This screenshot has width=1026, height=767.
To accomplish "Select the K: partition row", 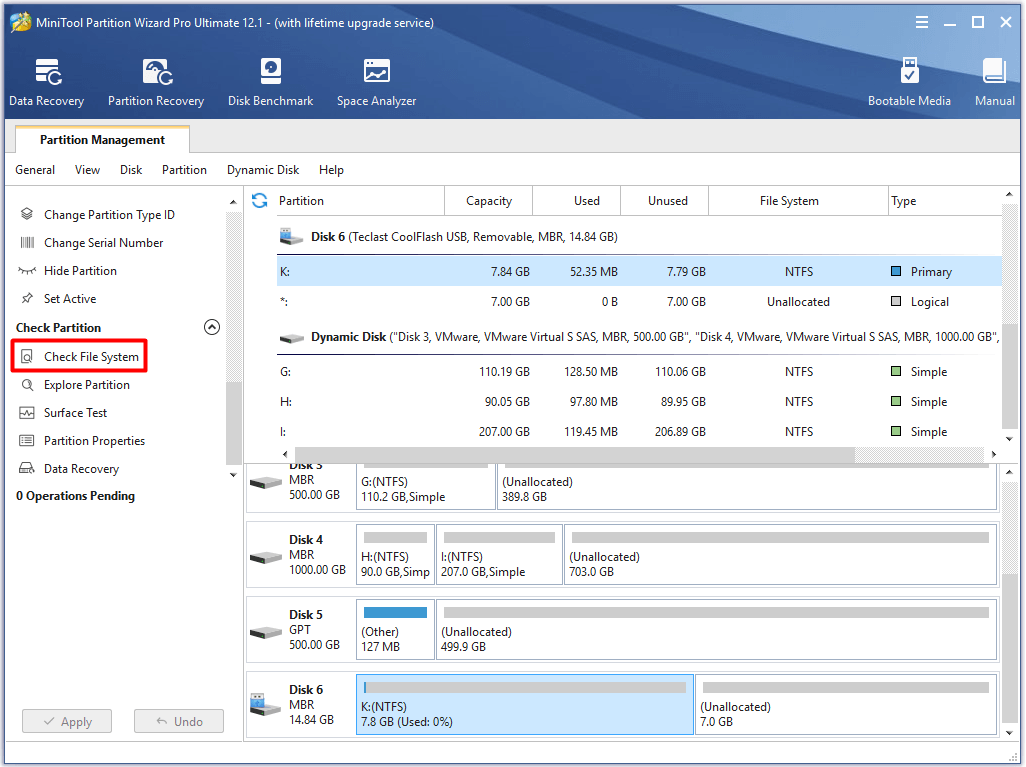I will tap(639, 271).
